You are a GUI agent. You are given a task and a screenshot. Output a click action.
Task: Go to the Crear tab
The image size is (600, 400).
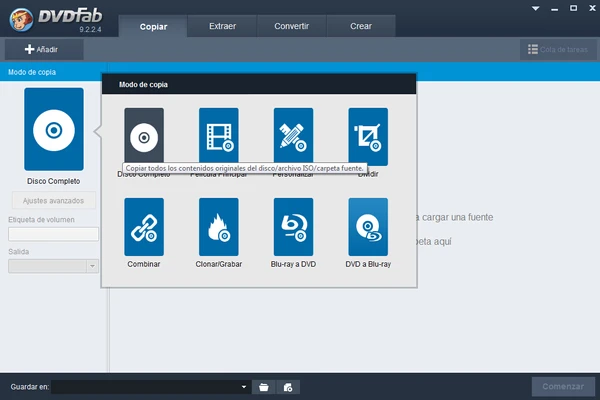tap(361, 26)
